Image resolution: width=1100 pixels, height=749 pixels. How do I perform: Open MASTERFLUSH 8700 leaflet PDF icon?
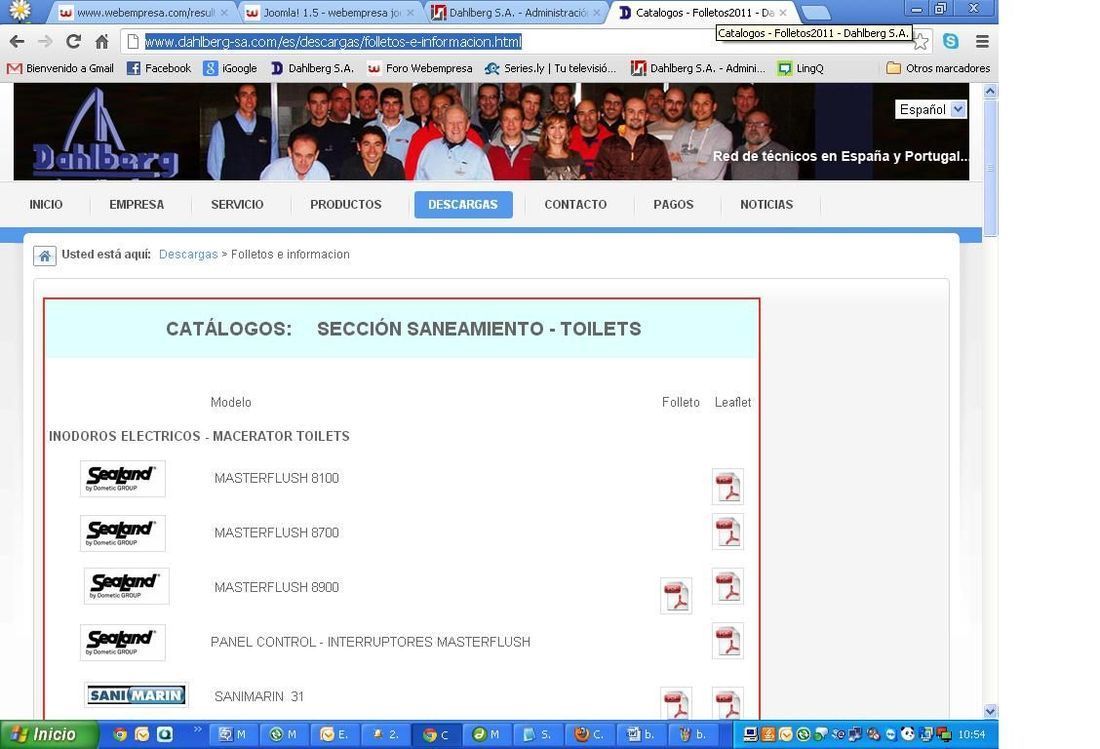point(727,532)
